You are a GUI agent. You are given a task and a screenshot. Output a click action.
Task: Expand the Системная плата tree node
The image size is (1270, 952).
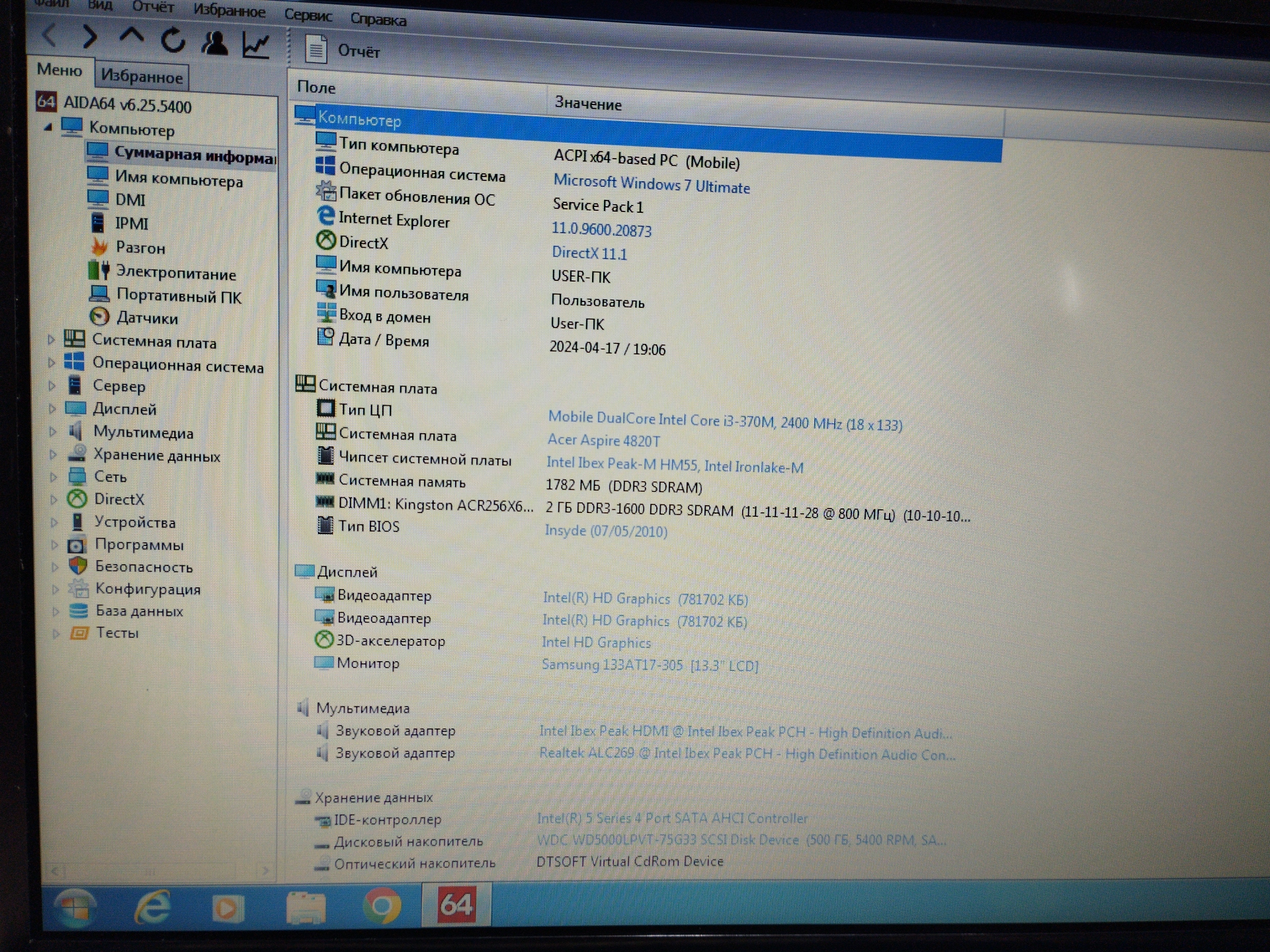51,340
